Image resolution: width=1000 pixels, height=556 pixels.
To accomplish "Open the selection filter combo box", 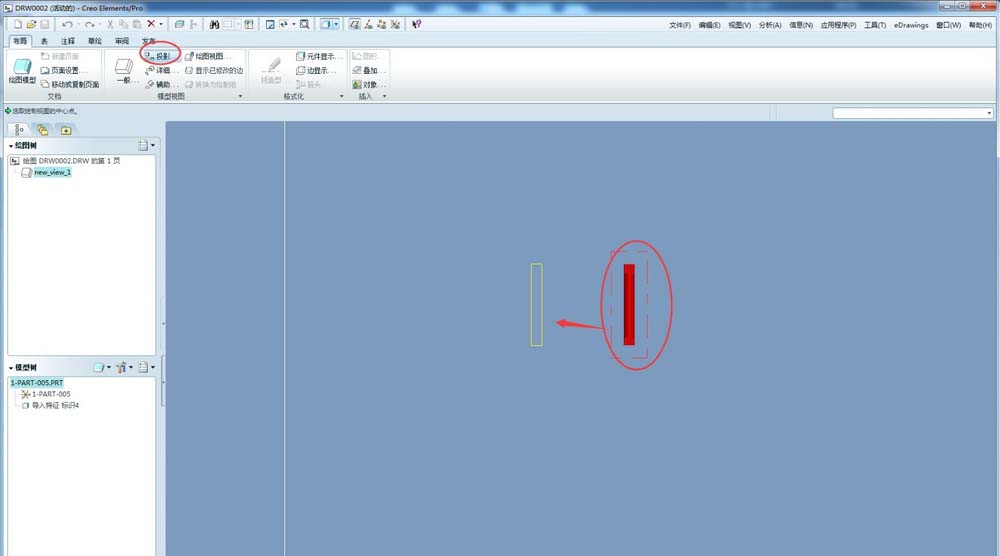I will 913,113.
